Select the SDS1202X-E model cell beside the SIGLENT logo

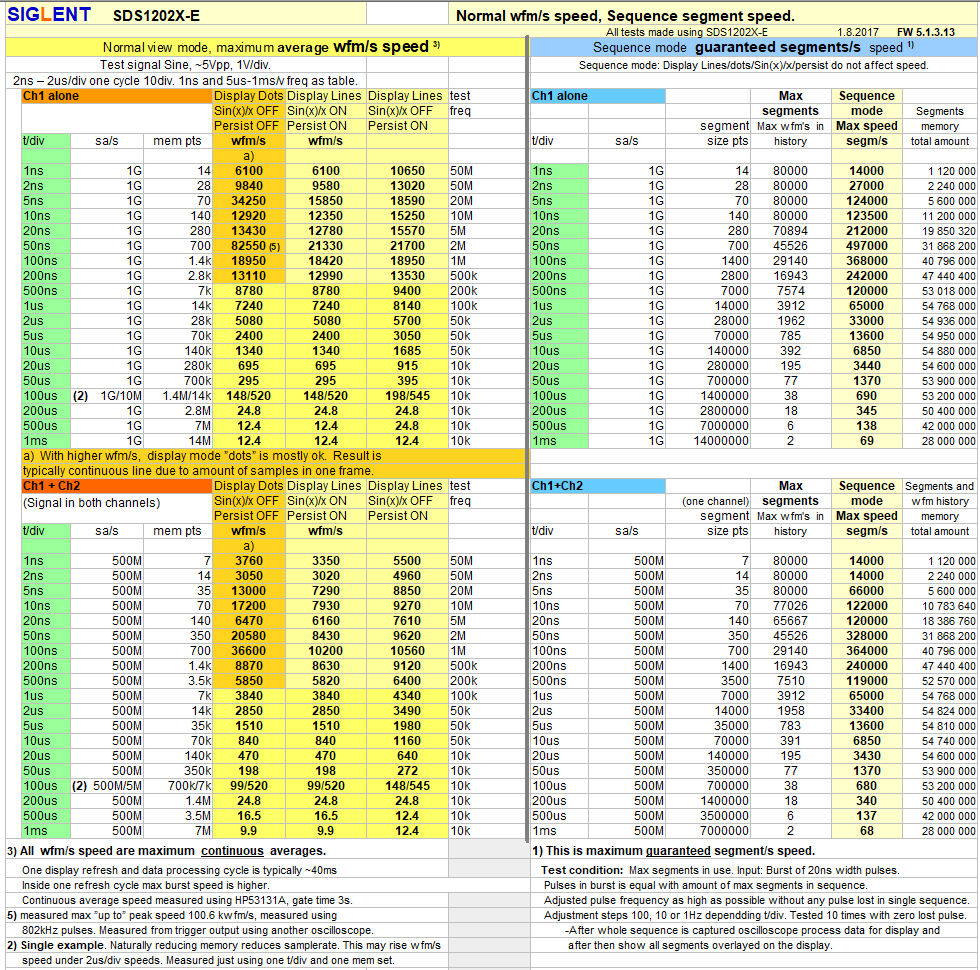coord(156,16)
